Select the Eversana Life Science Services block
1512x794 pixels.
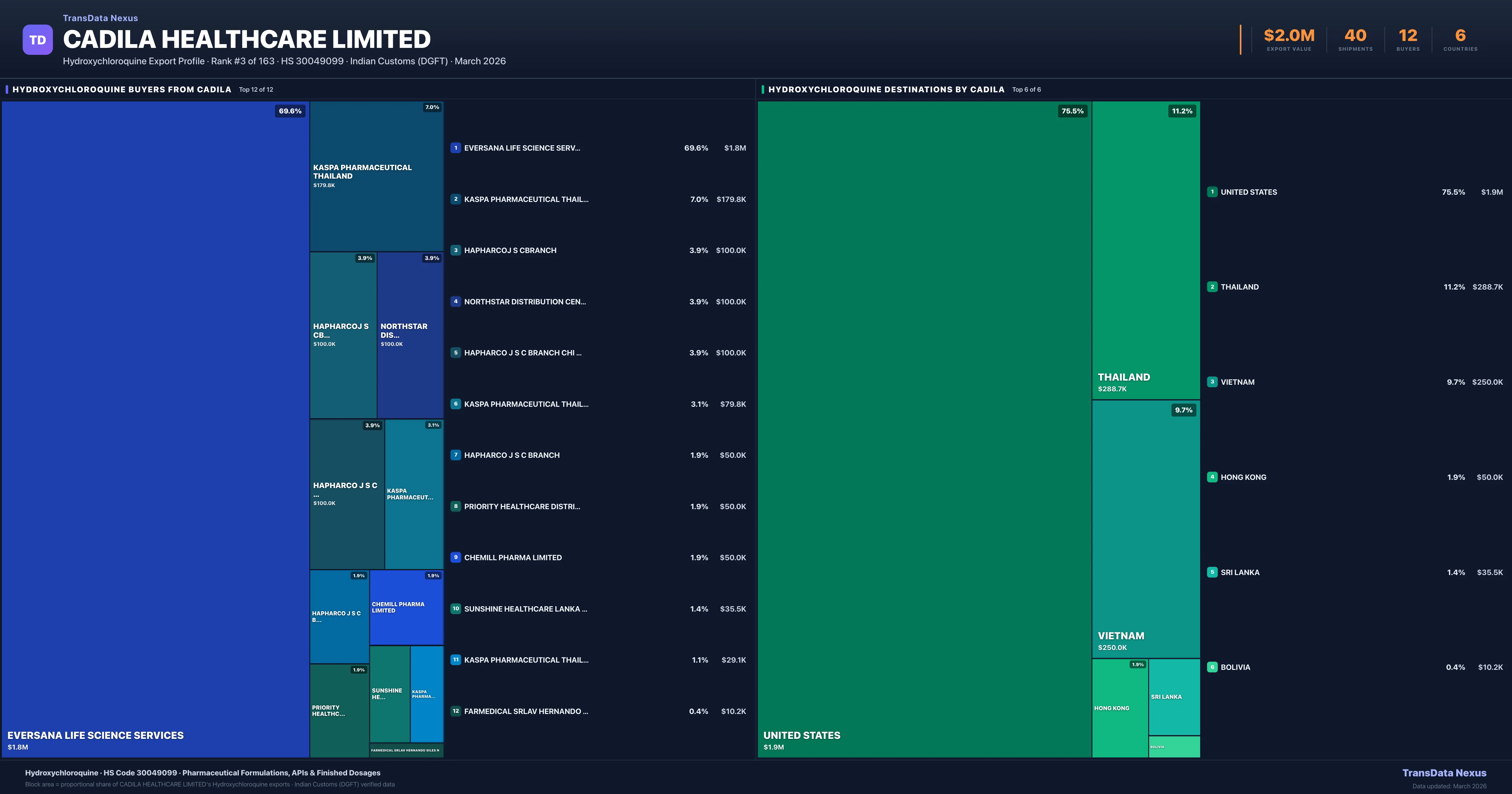(x=156, y=429)
